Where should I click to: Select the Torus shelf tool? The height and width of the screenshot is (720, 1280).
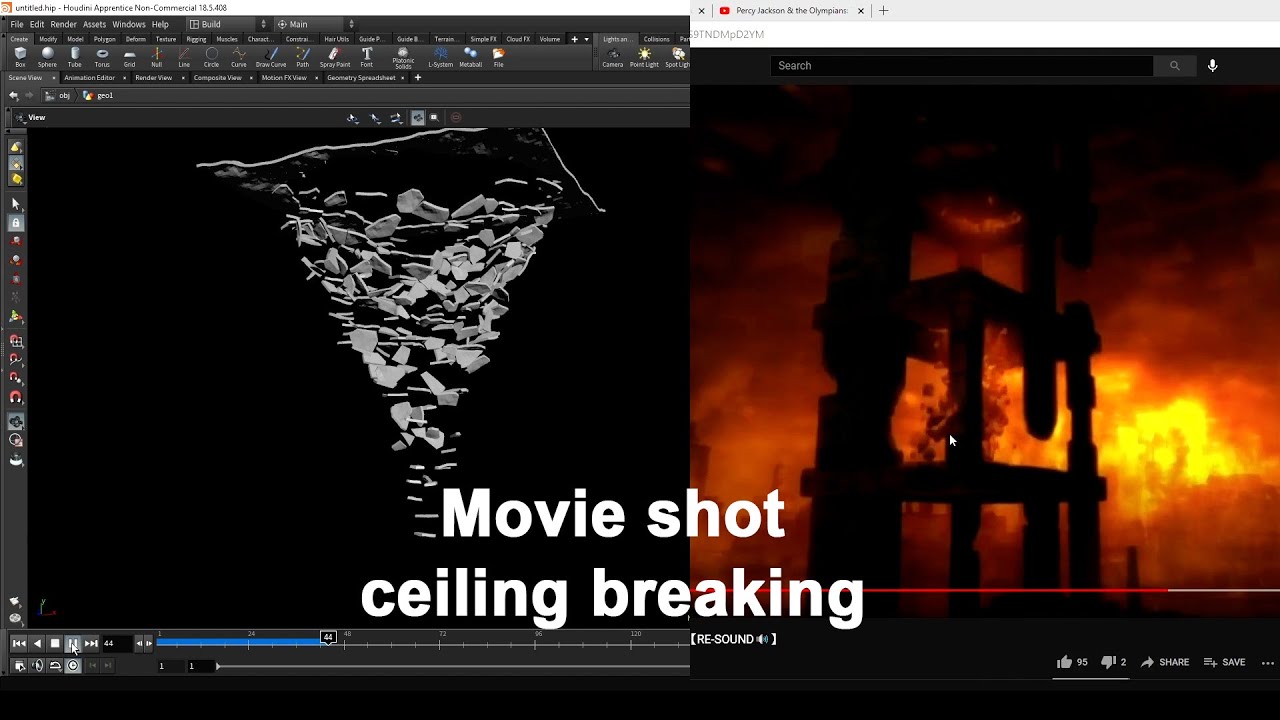point(102,57)
